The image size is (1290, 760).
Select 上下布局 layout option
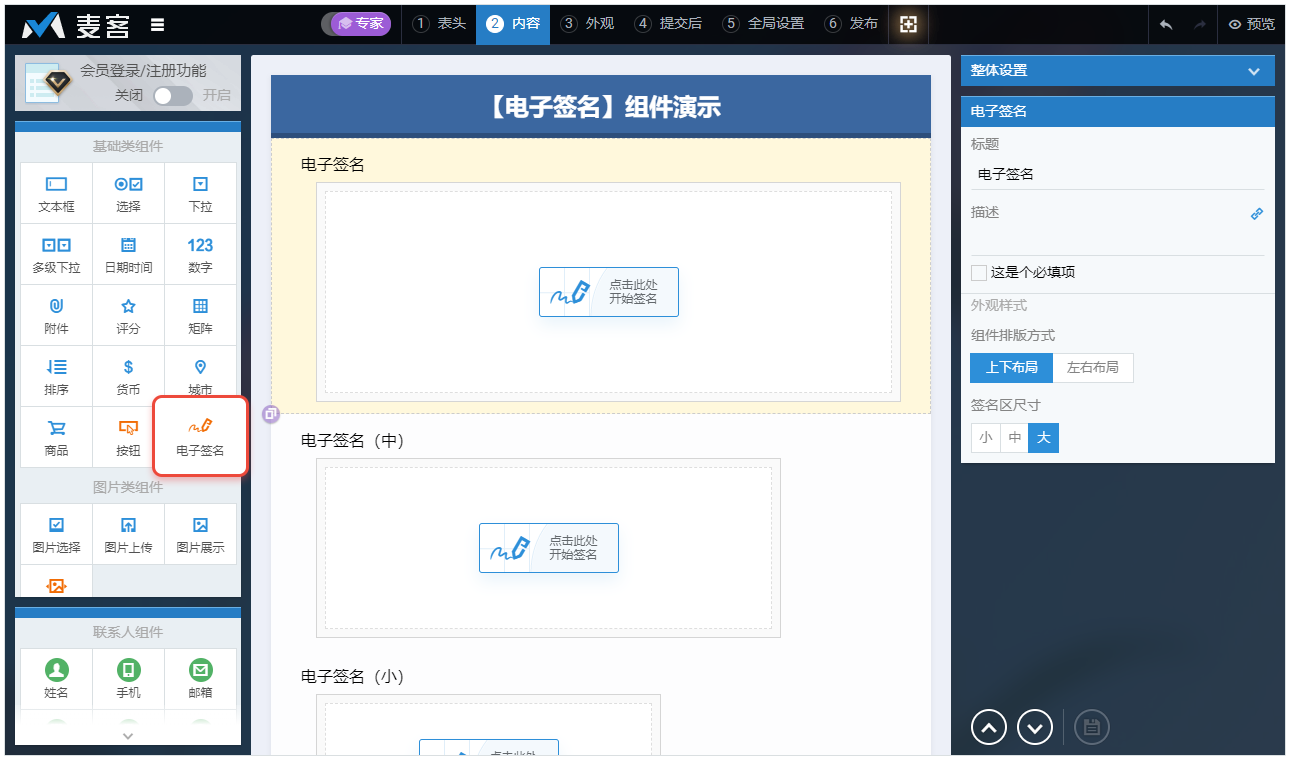pyautogui.click(x=1011, y=367)
